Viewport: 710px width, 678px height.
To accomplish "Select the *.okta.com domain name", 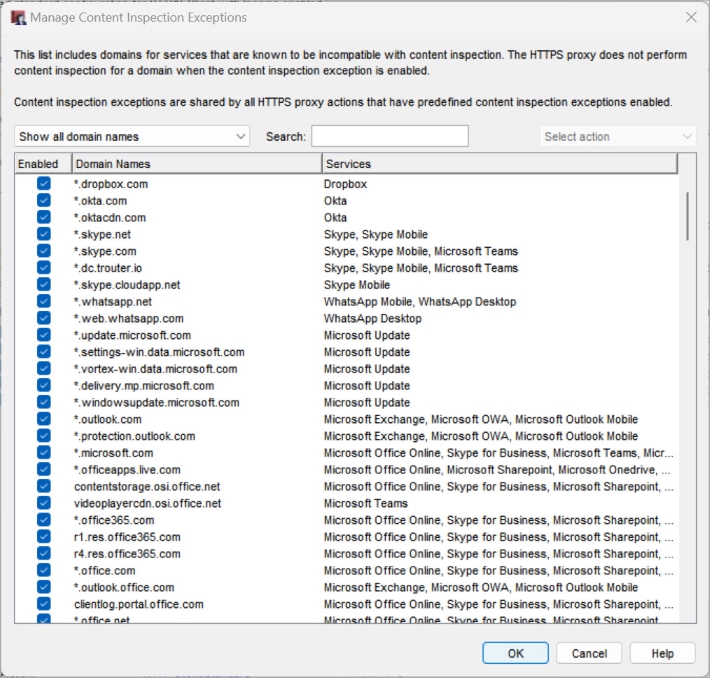I will coord(101,201).
